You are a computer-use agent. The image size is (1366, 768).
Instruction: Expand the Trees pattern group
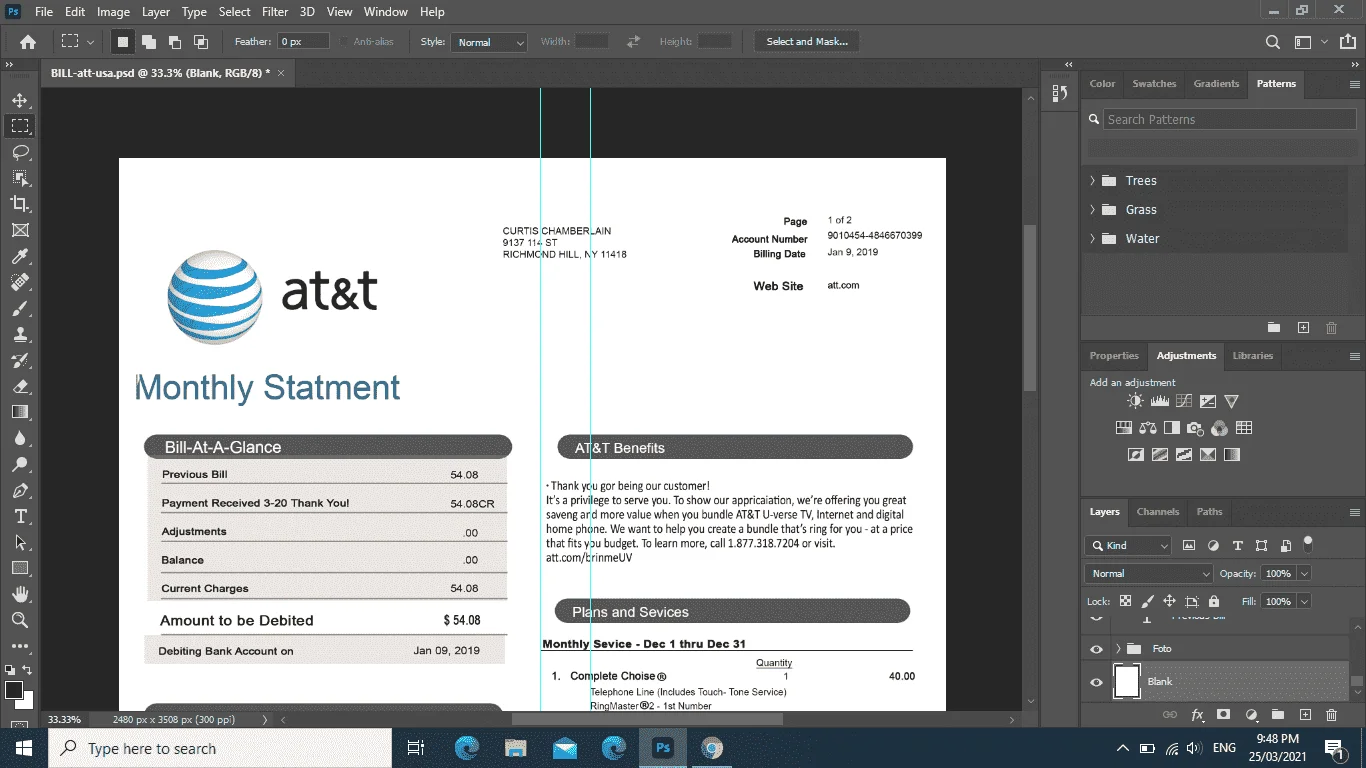pos(1092,181)
